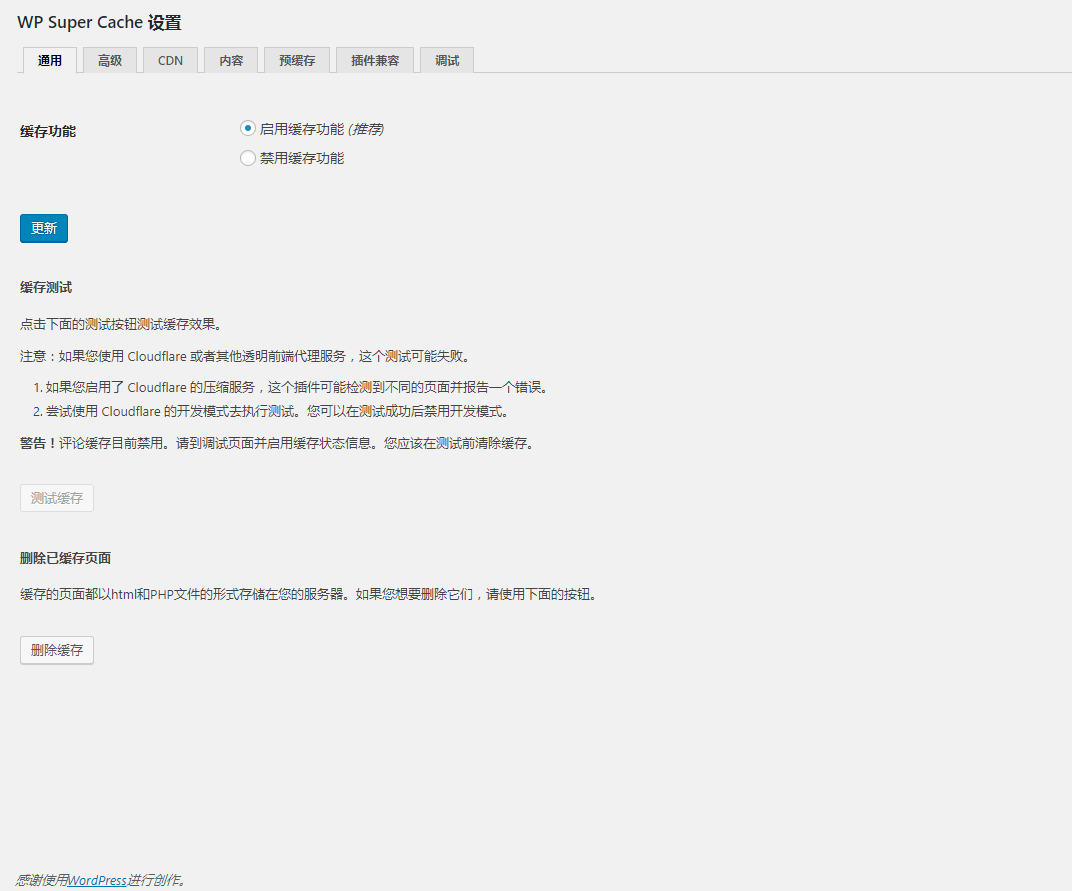Enable caching via 启用缓存功能 radio button
1072x891 pixels.
[248, 128]
